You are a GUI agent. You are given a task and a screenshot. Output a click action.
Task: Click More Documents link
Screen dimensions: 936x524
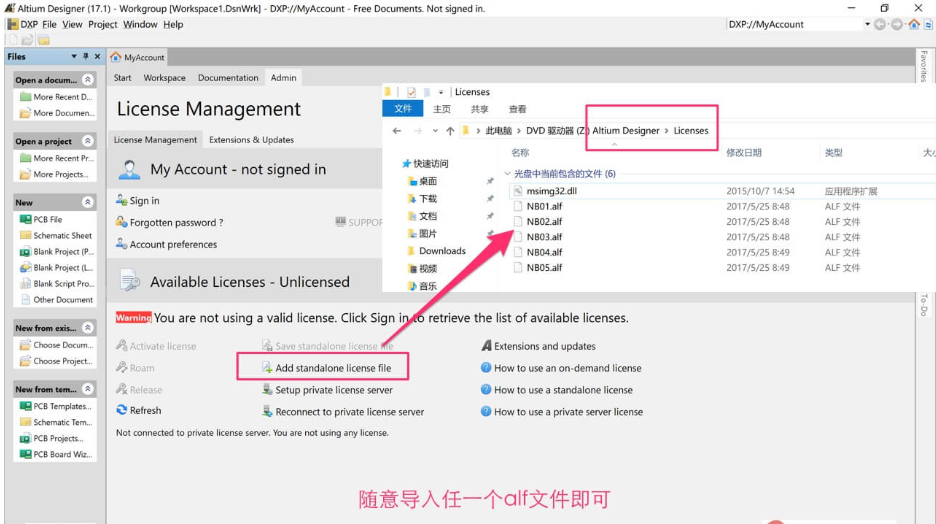(57, 113)
